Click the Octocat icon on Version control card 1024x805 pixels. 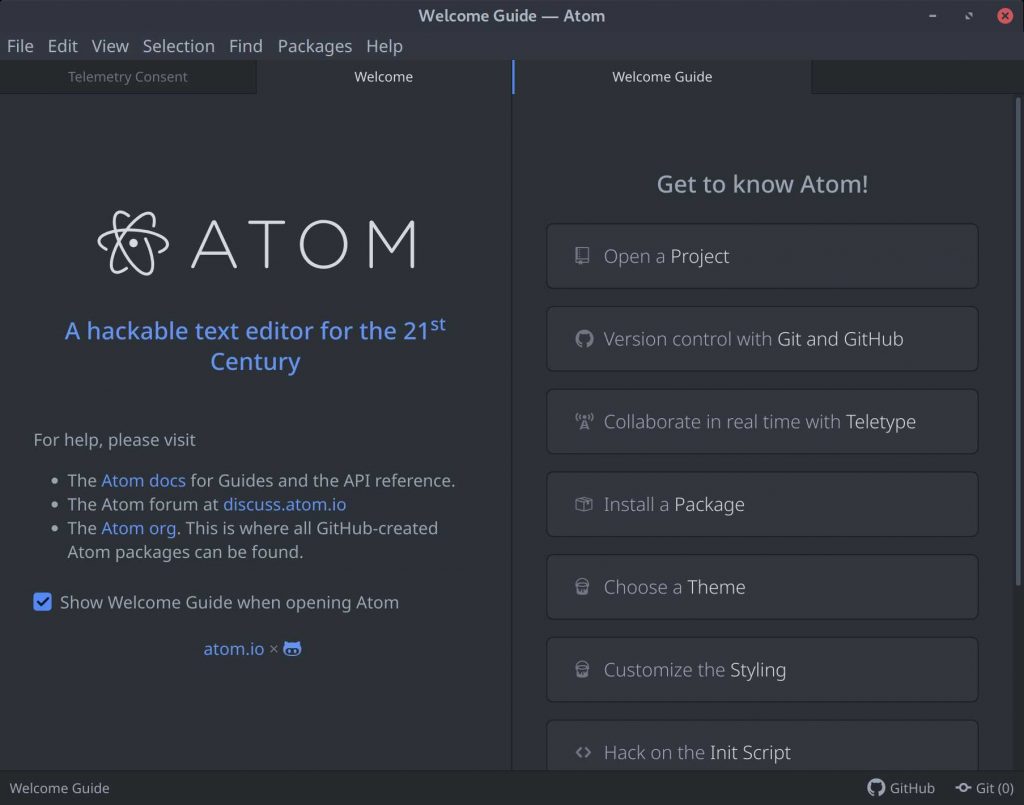click(x=584, y=339)
